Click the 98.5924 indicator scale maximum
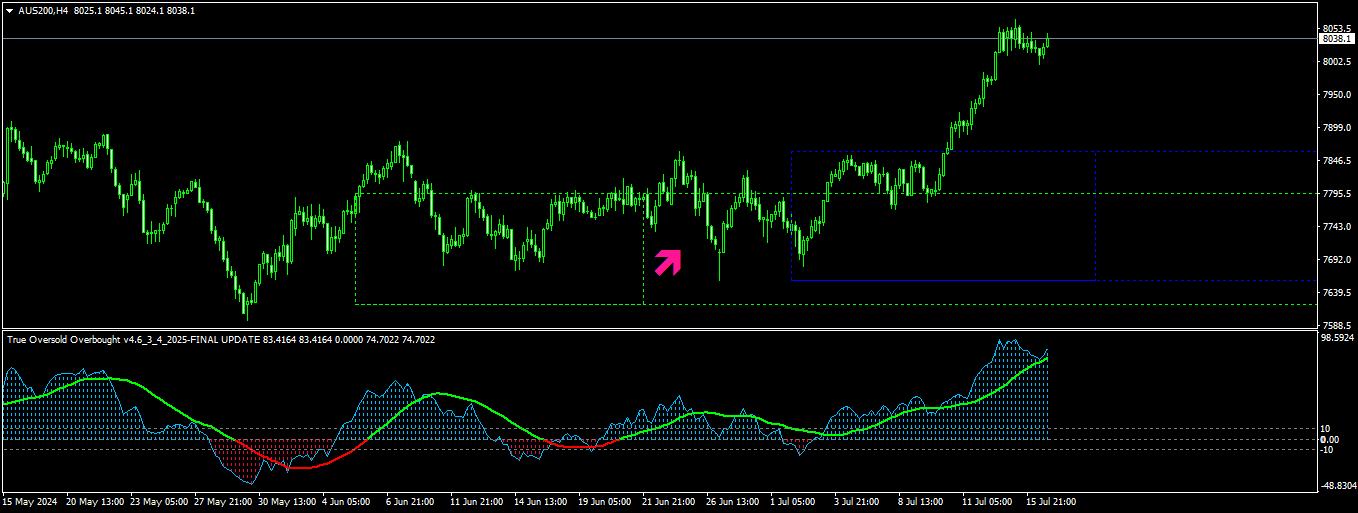Viewport: 1358px width, 513px height. tap(1336, 338)
